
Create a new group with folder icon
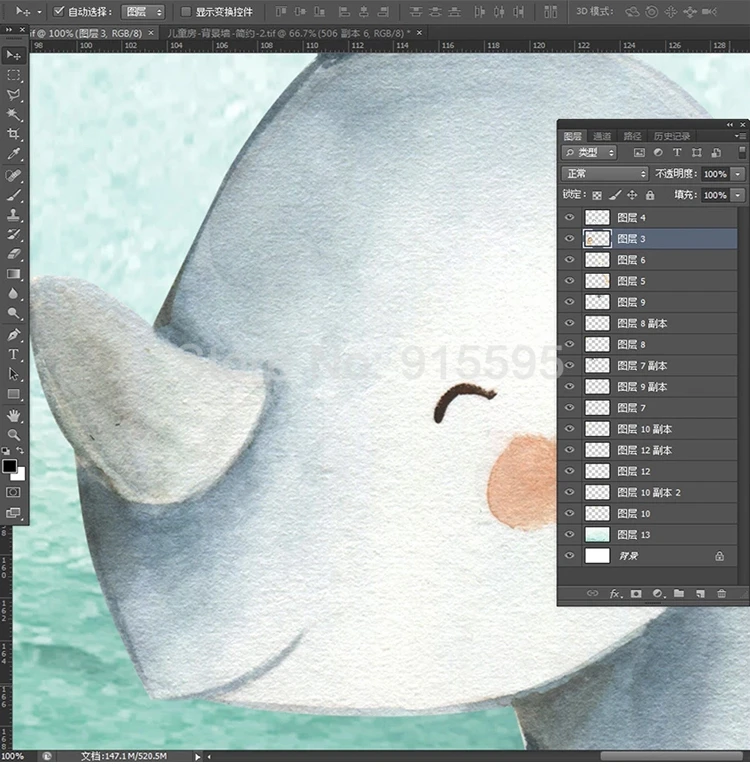click(678, 594)
